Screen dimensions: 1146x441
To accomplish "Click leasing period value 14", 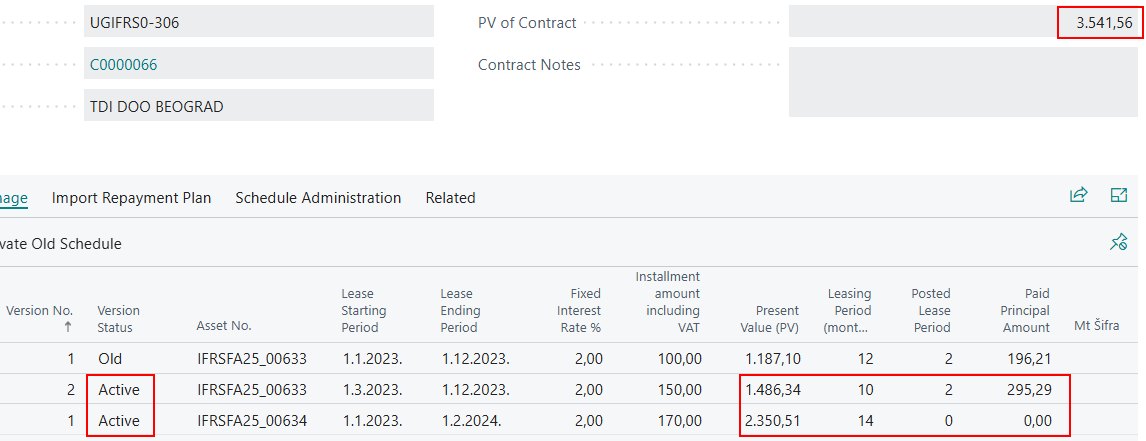I will 865,421.
